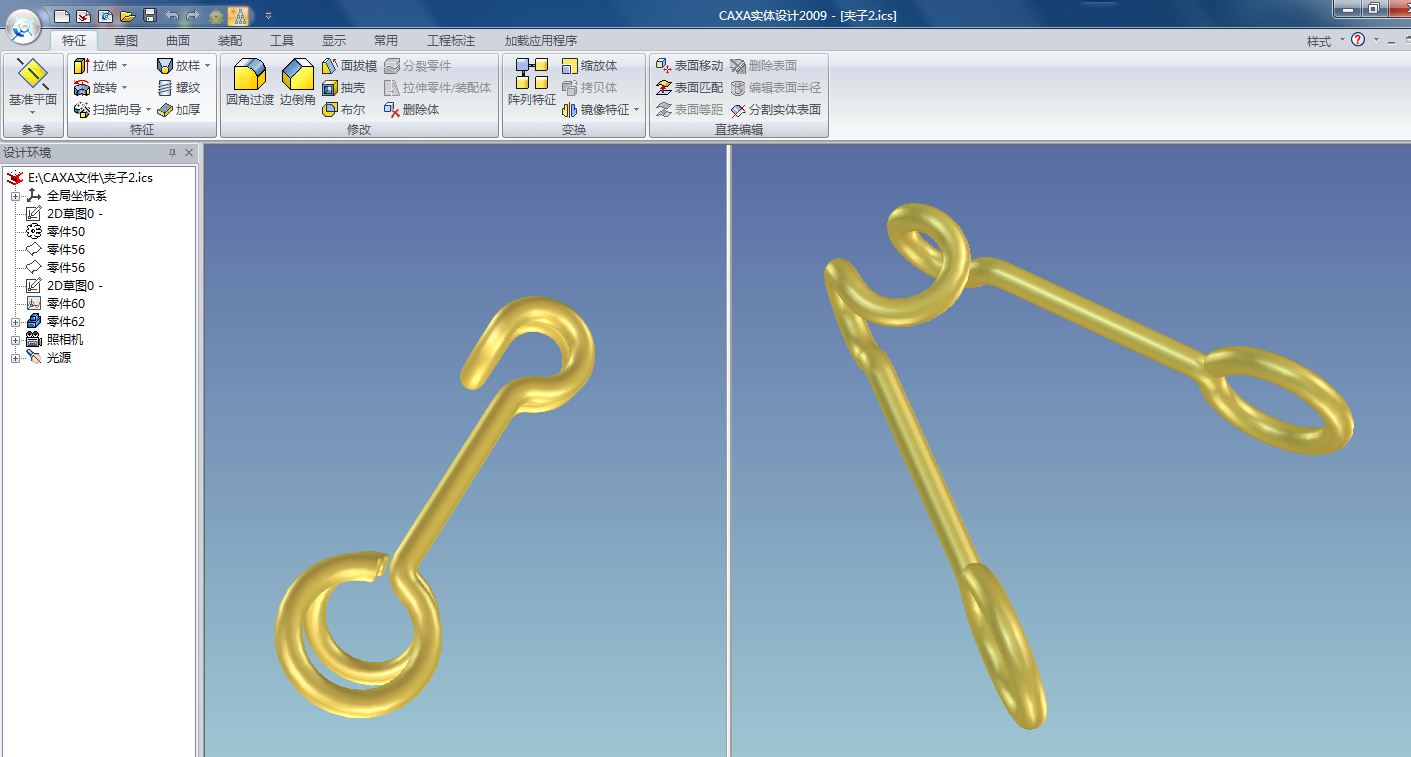The height and width of the screenshot is (757, 1411).
Task: Redo the last undone action
Action: 193,15
